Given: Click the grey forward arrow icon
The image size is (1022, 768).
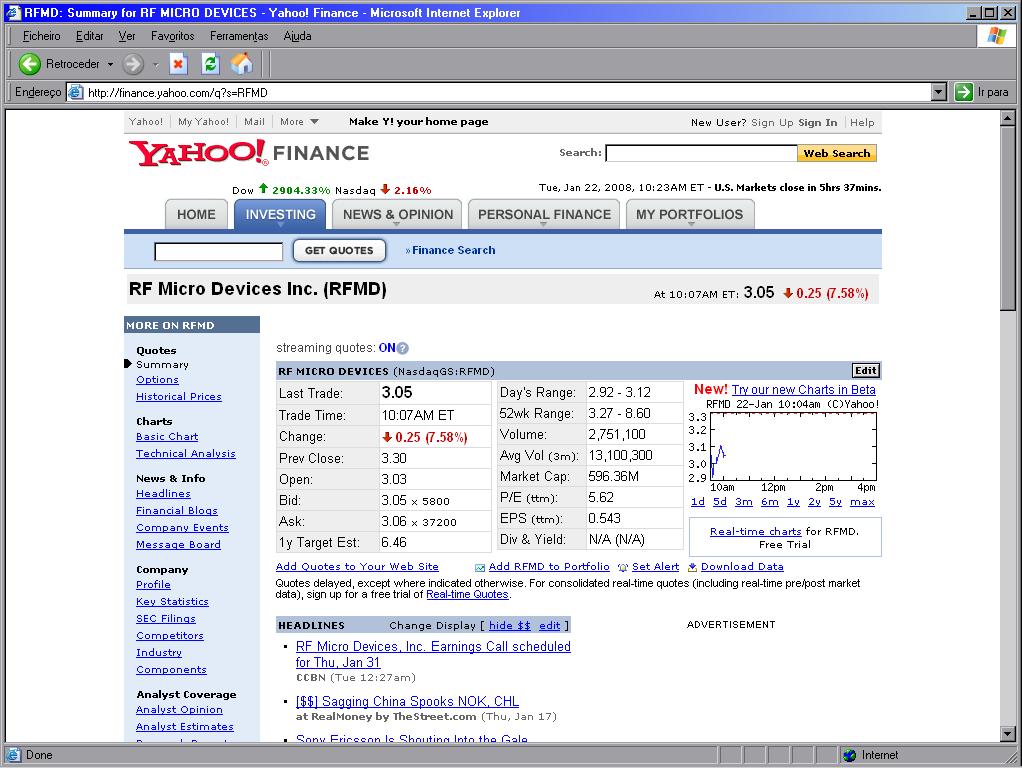Looking at the screenshot, I should tap(133, 64).
